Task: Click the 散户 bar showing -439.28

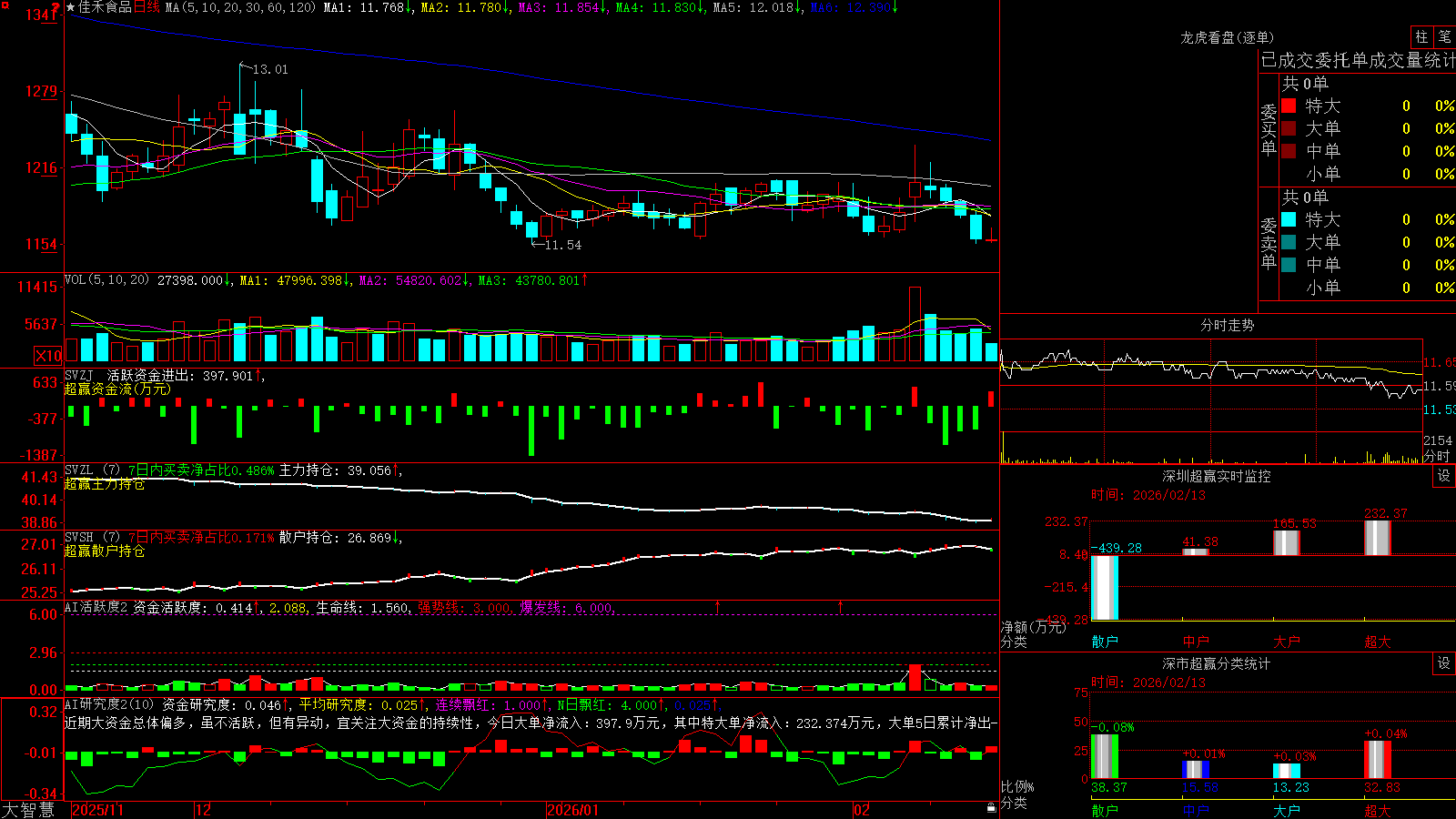Action: (x=1104, y=588)
